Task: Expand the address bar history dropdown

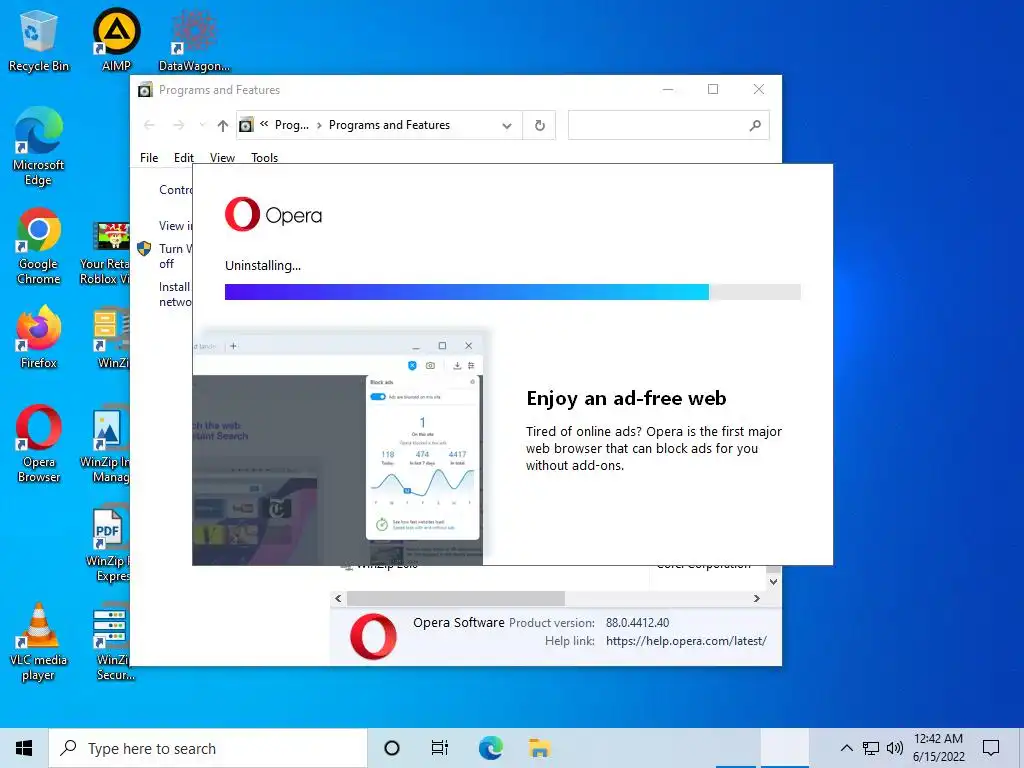Action: [507, 125]
